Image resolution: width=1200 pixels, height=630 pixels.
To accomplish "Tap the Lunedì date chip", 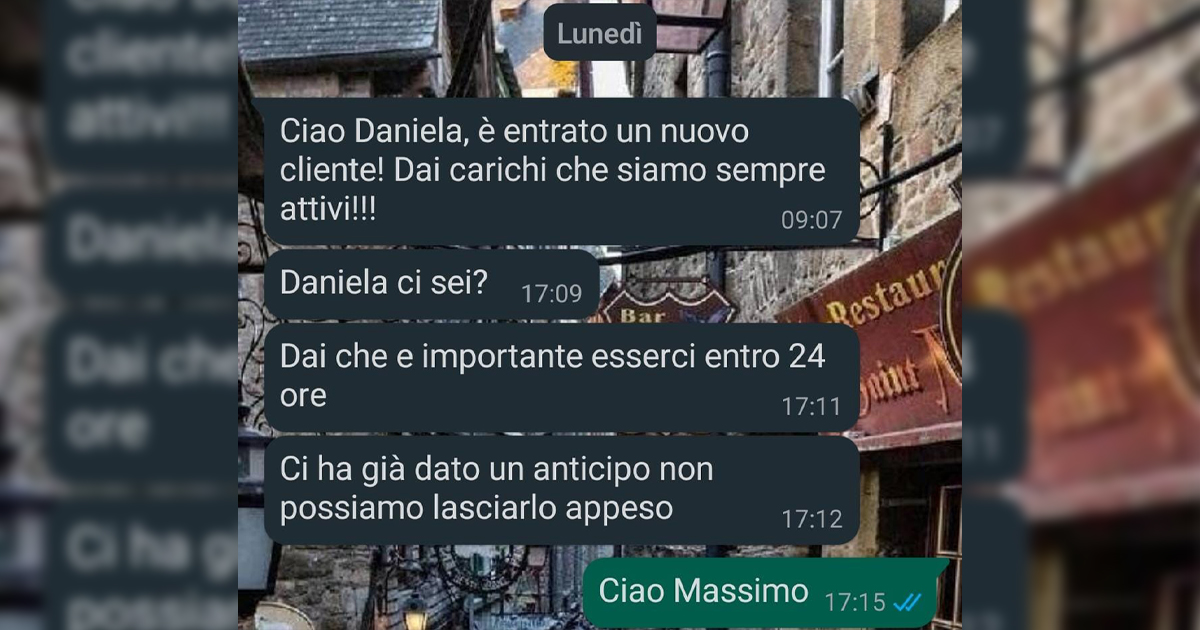I will coord(600,33).
